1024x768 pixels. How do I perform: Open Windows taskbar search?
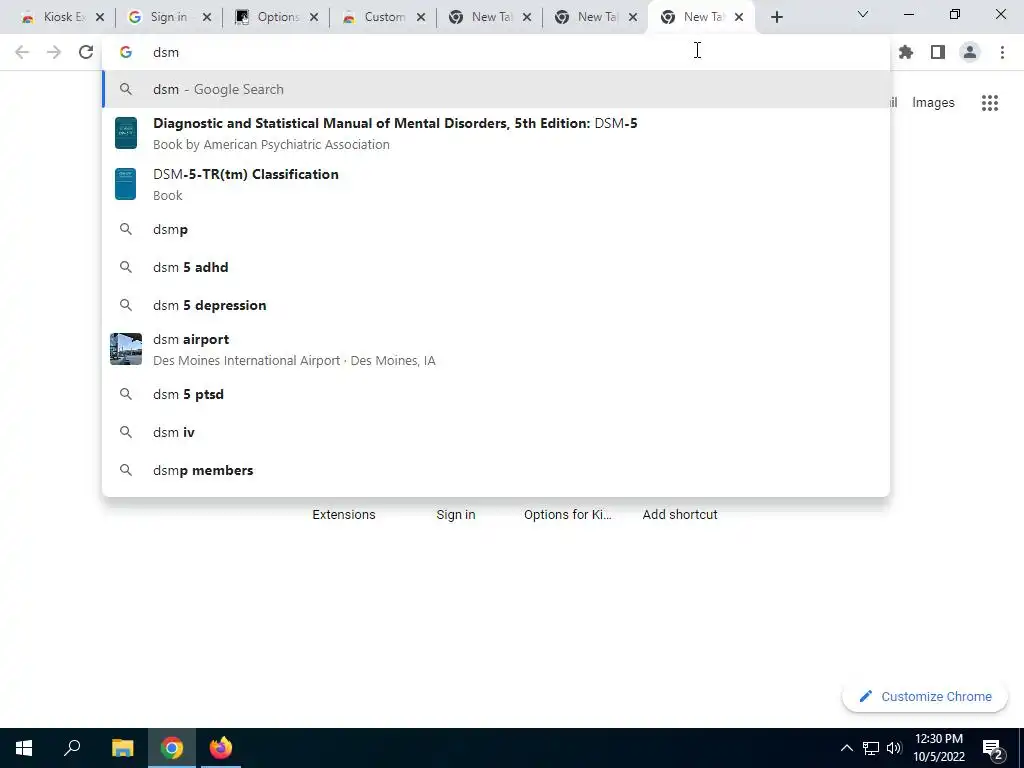[72, 748]
